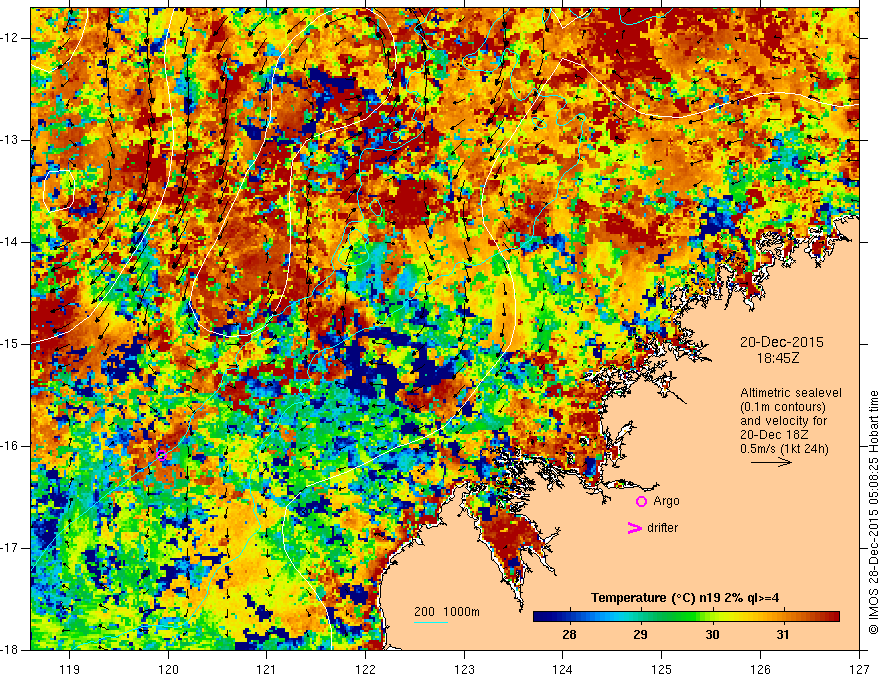Click the longitude axis label '122'

[x=365, y=669]
